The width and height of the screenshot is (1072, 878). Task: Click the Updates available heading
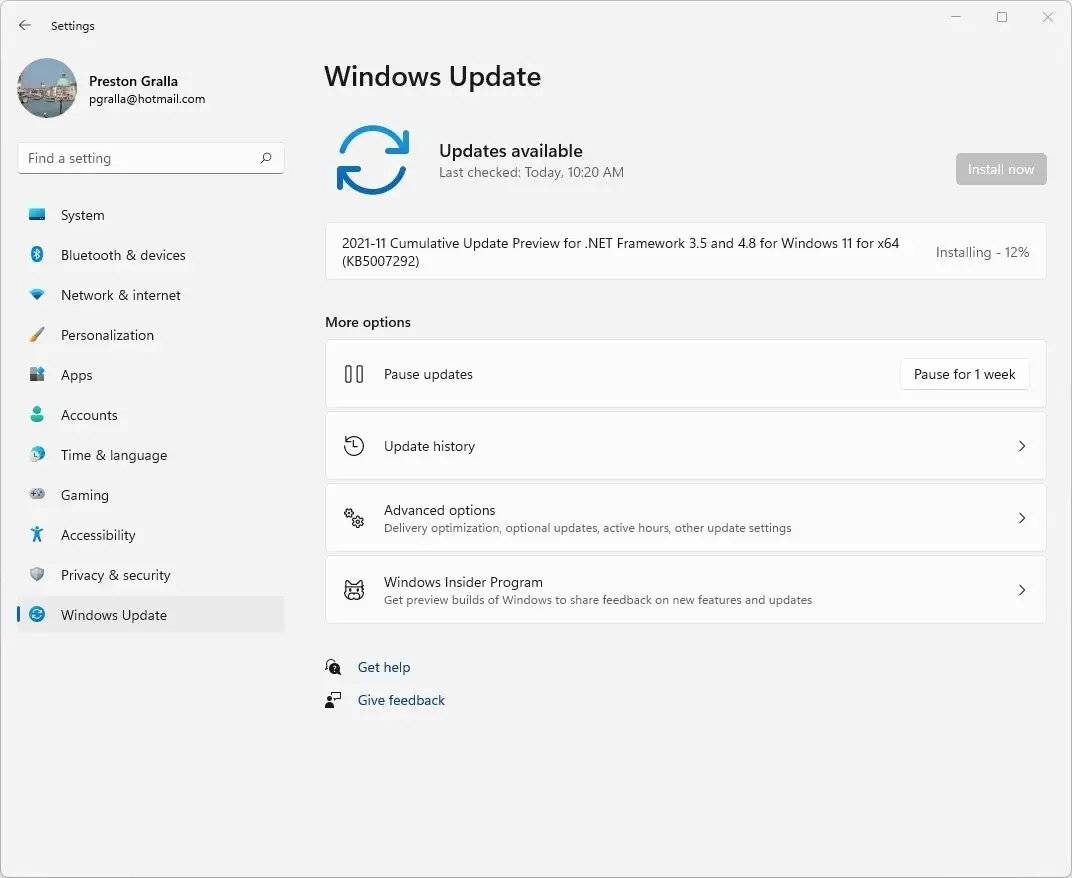511,151
